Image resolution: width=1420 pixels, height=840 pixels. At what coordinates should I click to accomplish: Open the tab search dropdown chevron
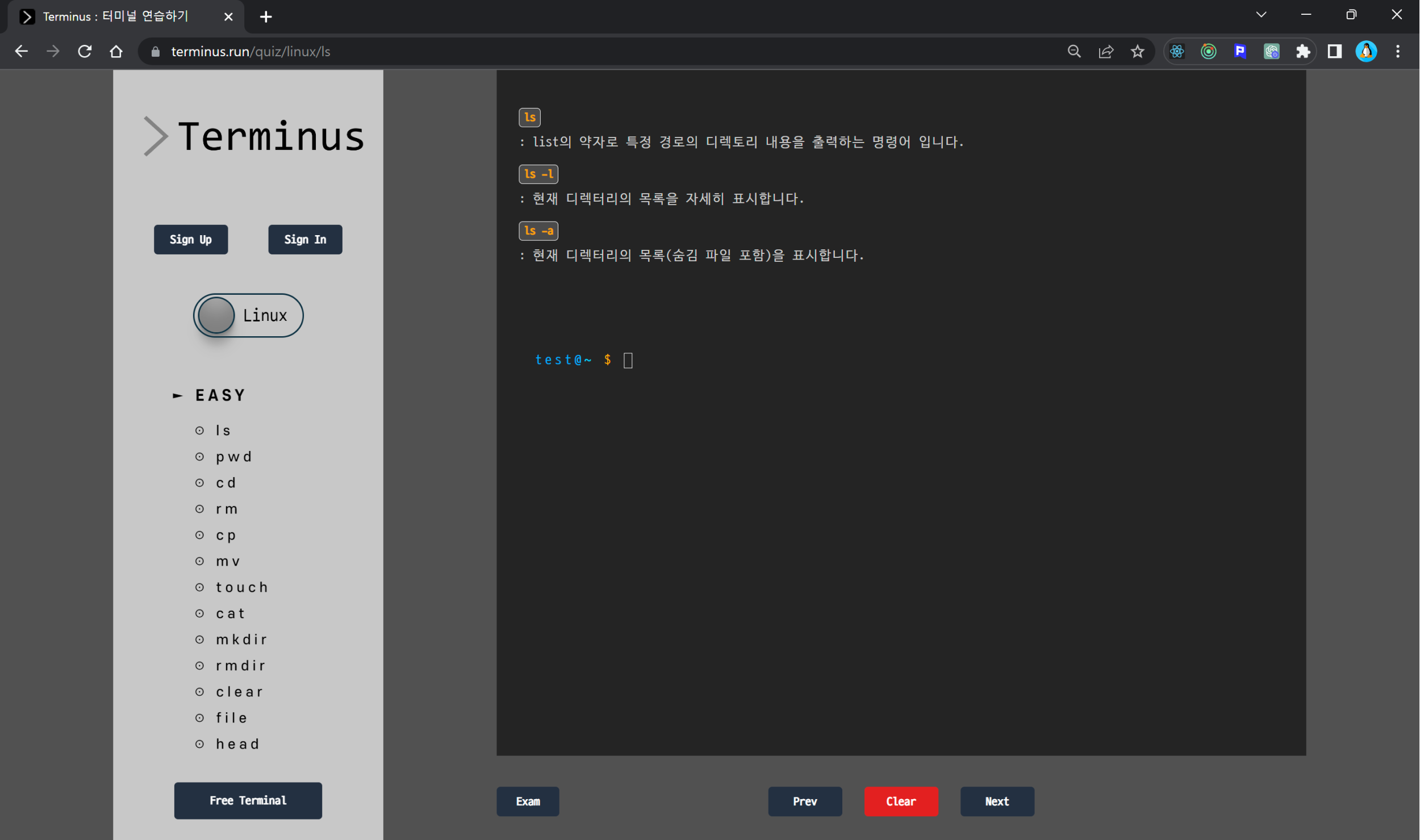pos(1261,15)
